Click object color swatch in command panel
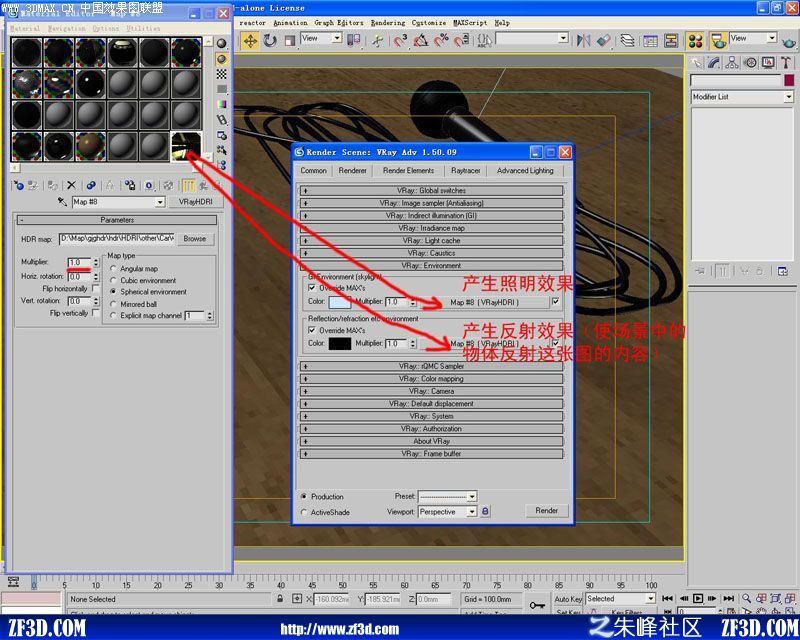Screen dimensions: 800x640 point(789,80)
